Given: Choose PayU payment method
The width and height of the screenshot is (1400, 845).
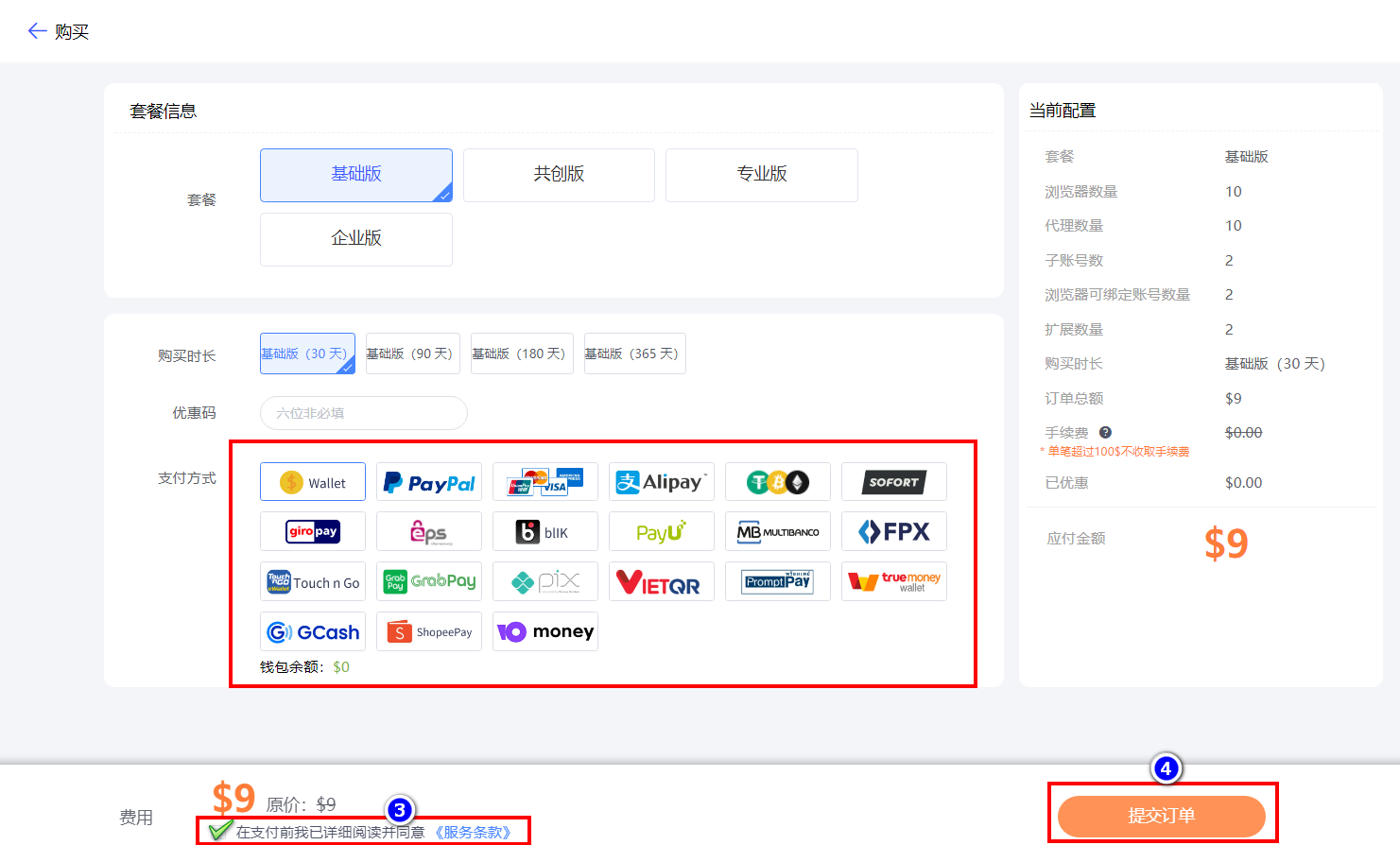Looking at the screenshot, I should pos(662,531).
